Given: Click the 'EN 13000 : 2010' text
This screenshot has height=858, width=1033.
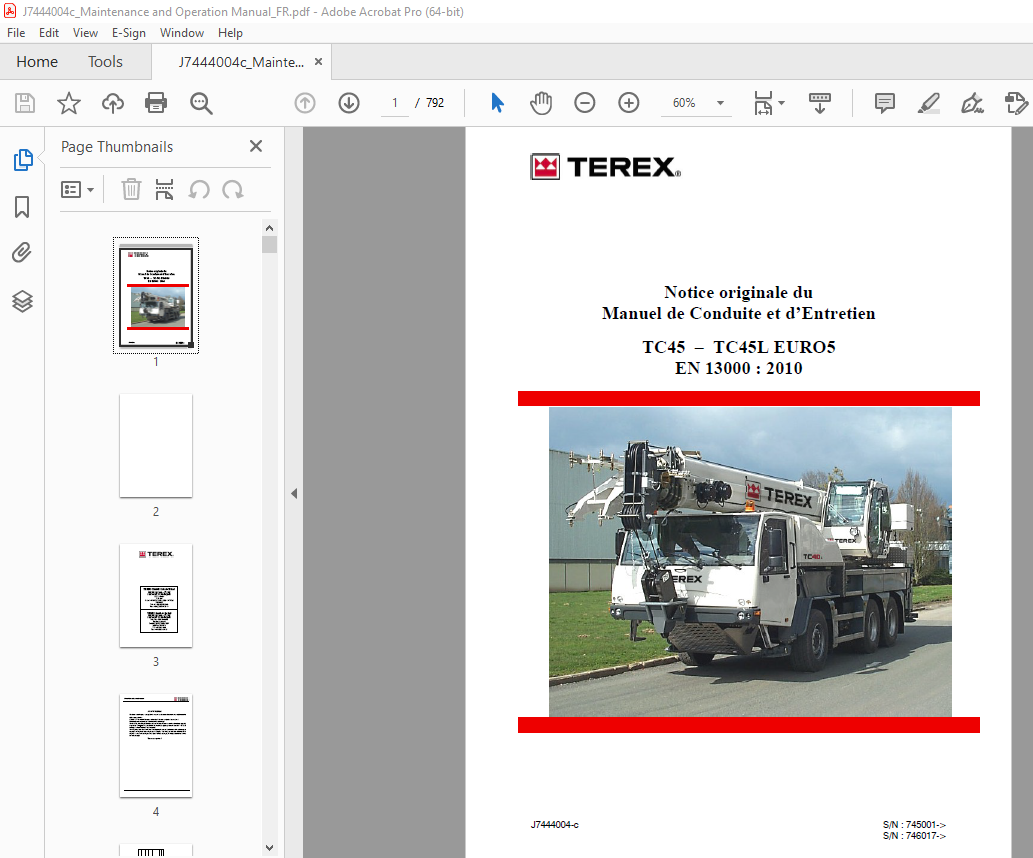Looking at the screenshot, I should click(x=739, y=368).
